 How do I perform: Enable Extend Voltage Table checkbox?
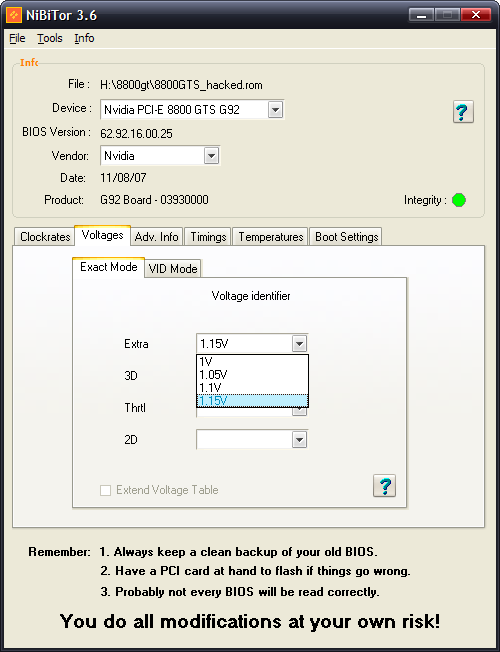106,490
